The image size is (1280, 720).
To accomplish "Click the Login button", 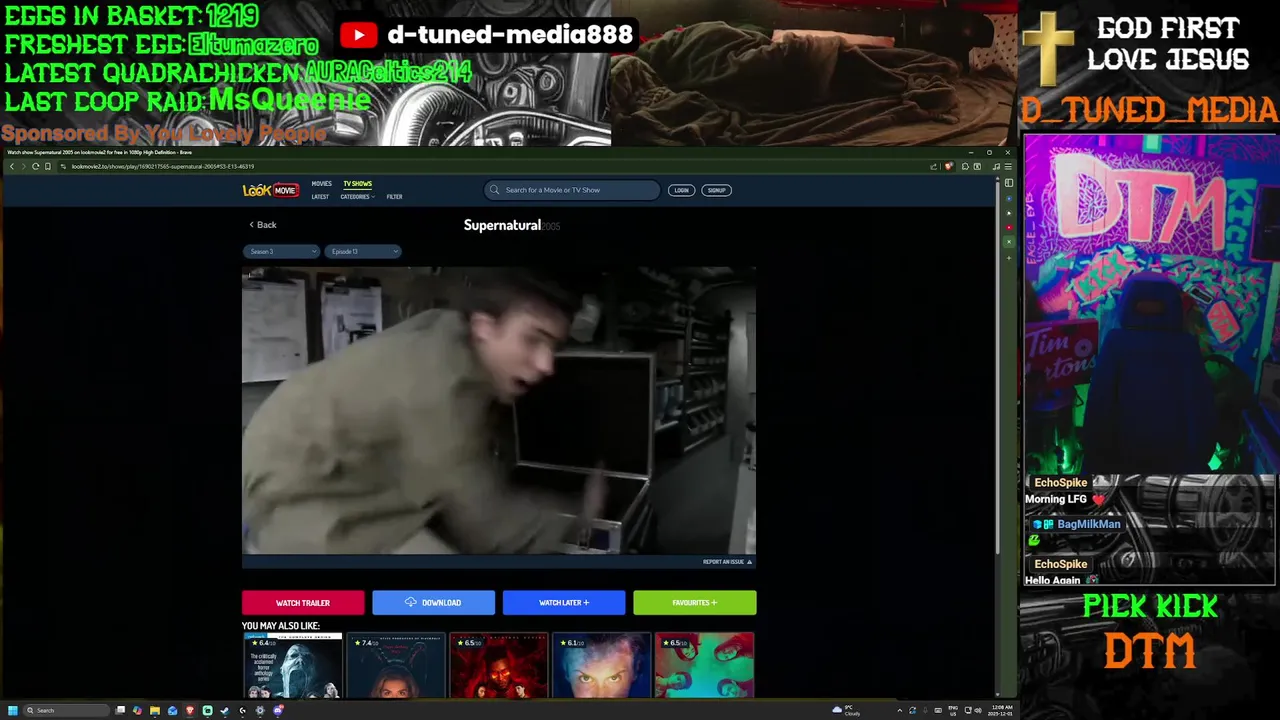I will click(681, 190).
